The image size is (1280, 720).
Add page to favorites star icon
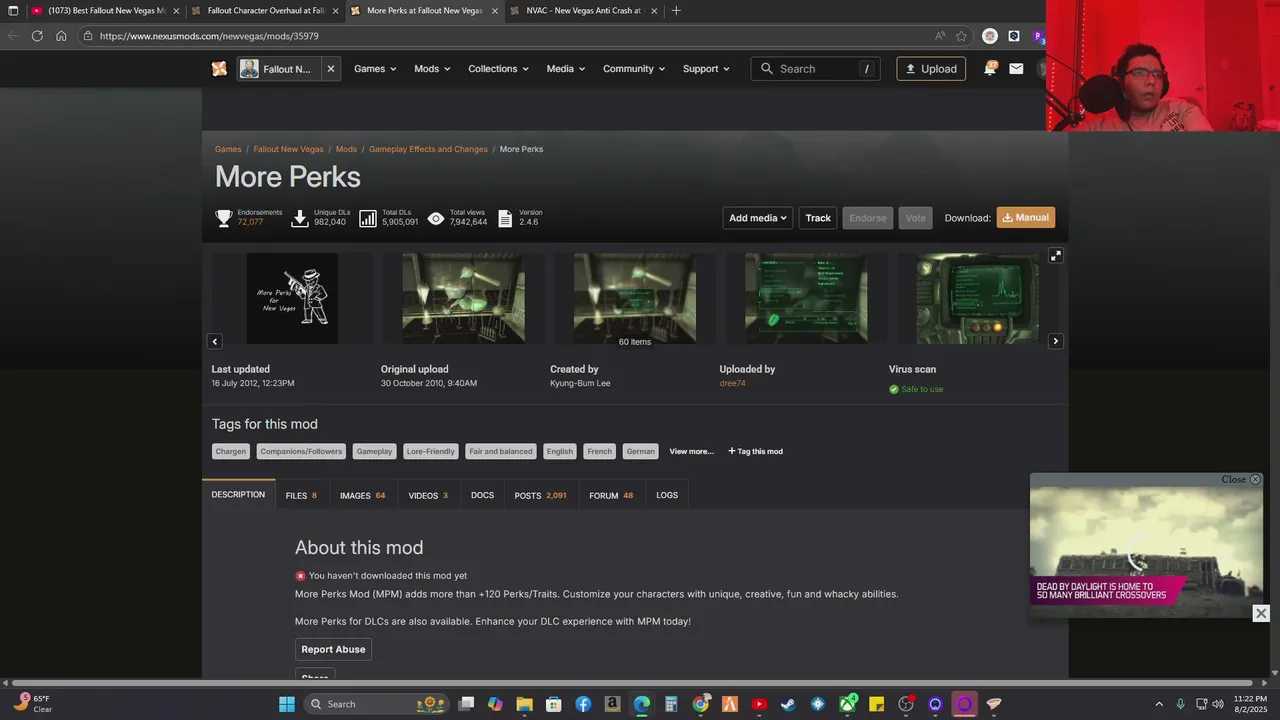961,36
